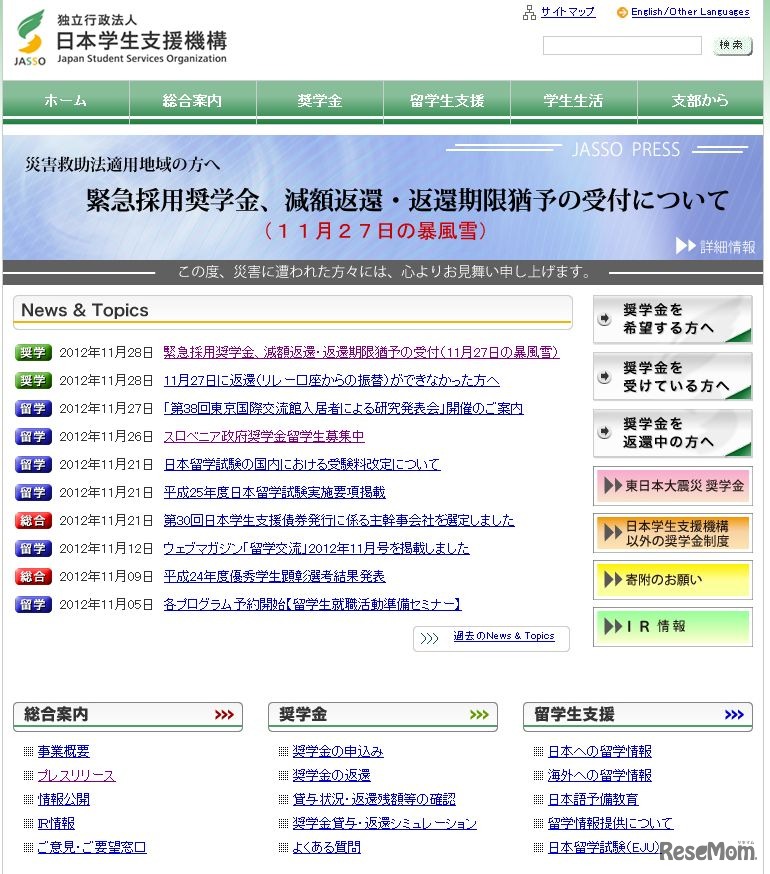Open the サイトマップ link

tap(568, 12)
